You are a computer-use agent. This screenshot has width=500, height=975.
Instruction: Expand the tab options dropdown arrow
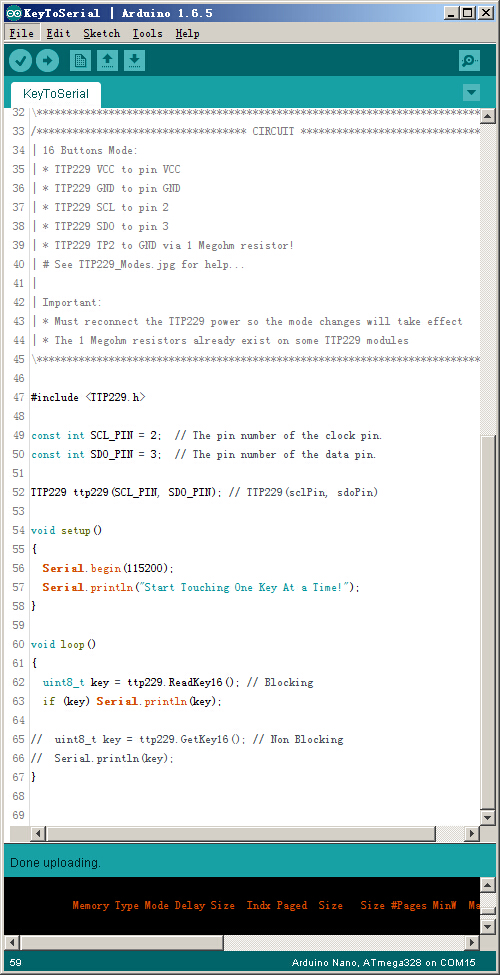471,93
